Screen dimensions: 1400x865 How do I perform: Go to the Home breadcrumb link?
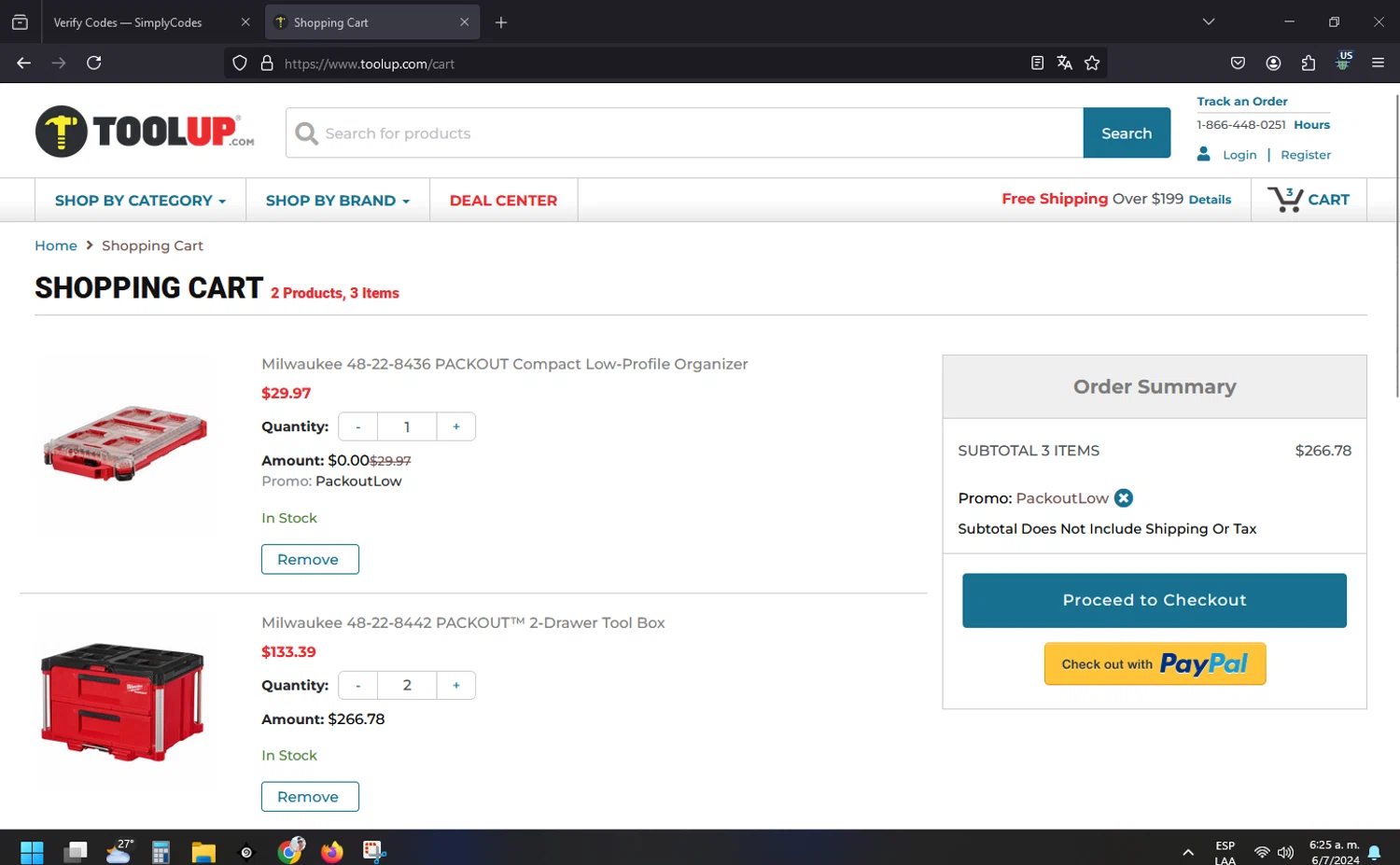[56, 245]
